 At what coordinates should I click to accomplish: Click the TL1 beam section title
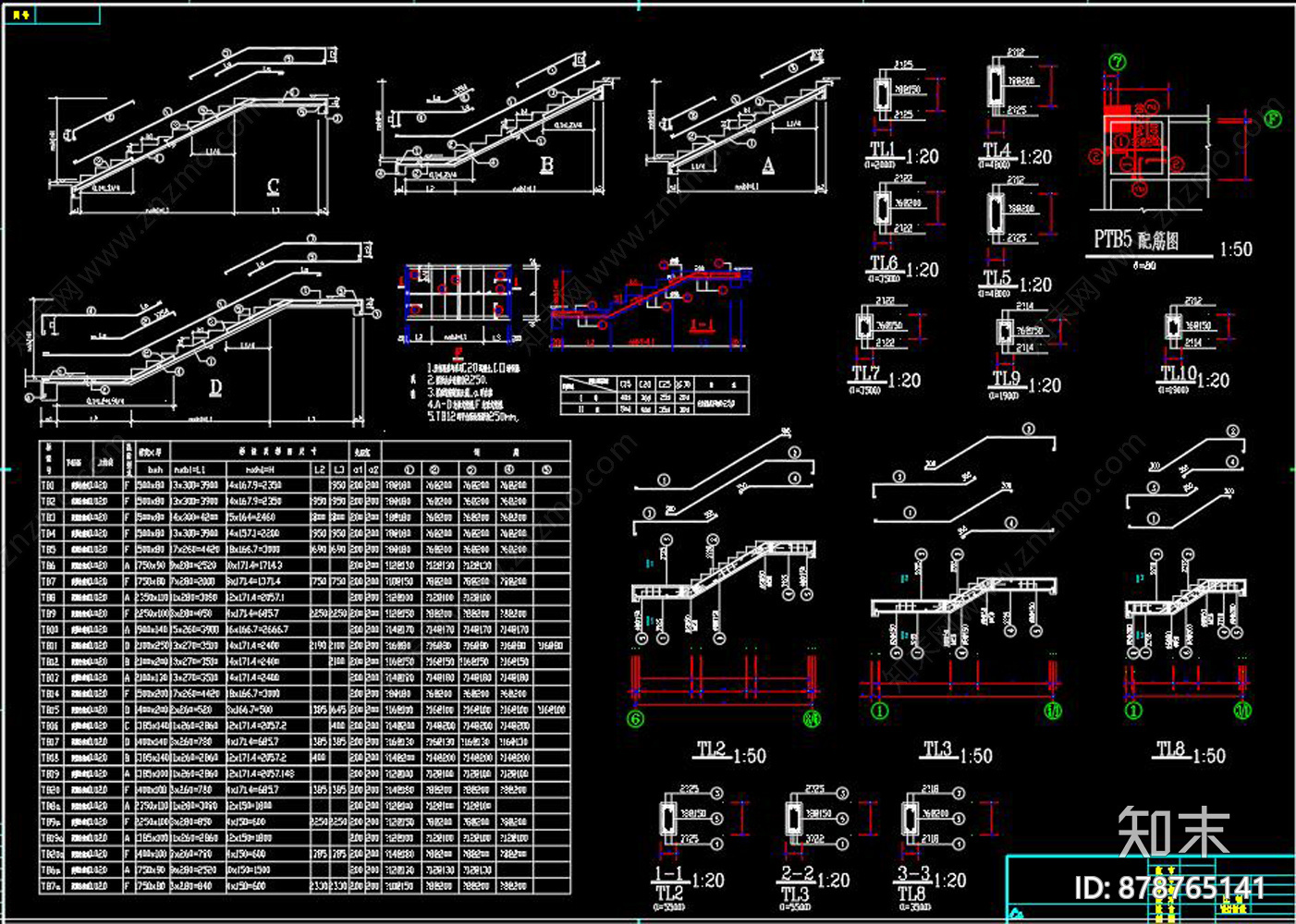[x=883, y=150]
